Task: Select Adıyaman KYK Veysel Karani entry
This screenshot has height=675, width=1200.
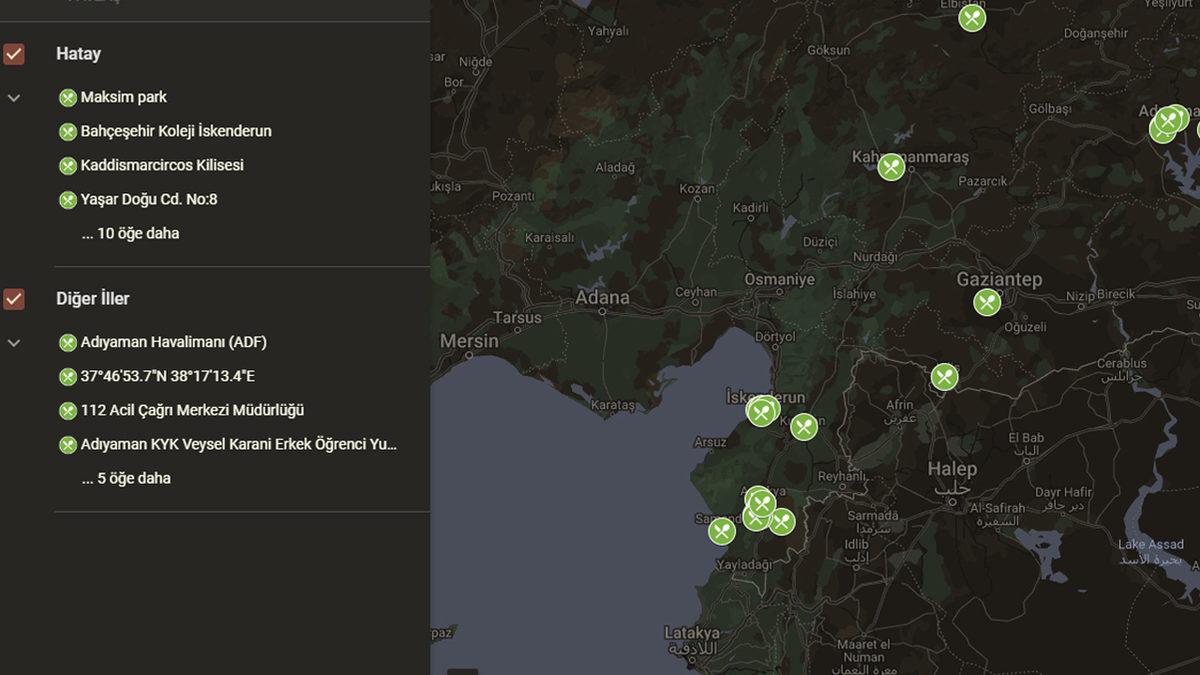Action: click(239, 445)
